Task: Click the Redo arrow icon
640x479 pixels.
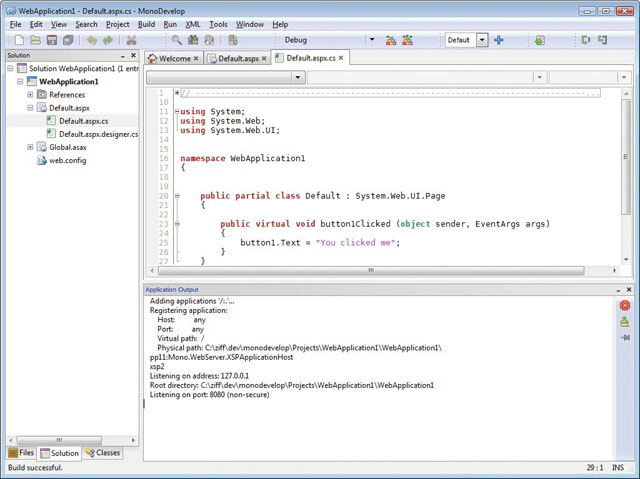Action: pyautogui.click(x=108, y=40)
